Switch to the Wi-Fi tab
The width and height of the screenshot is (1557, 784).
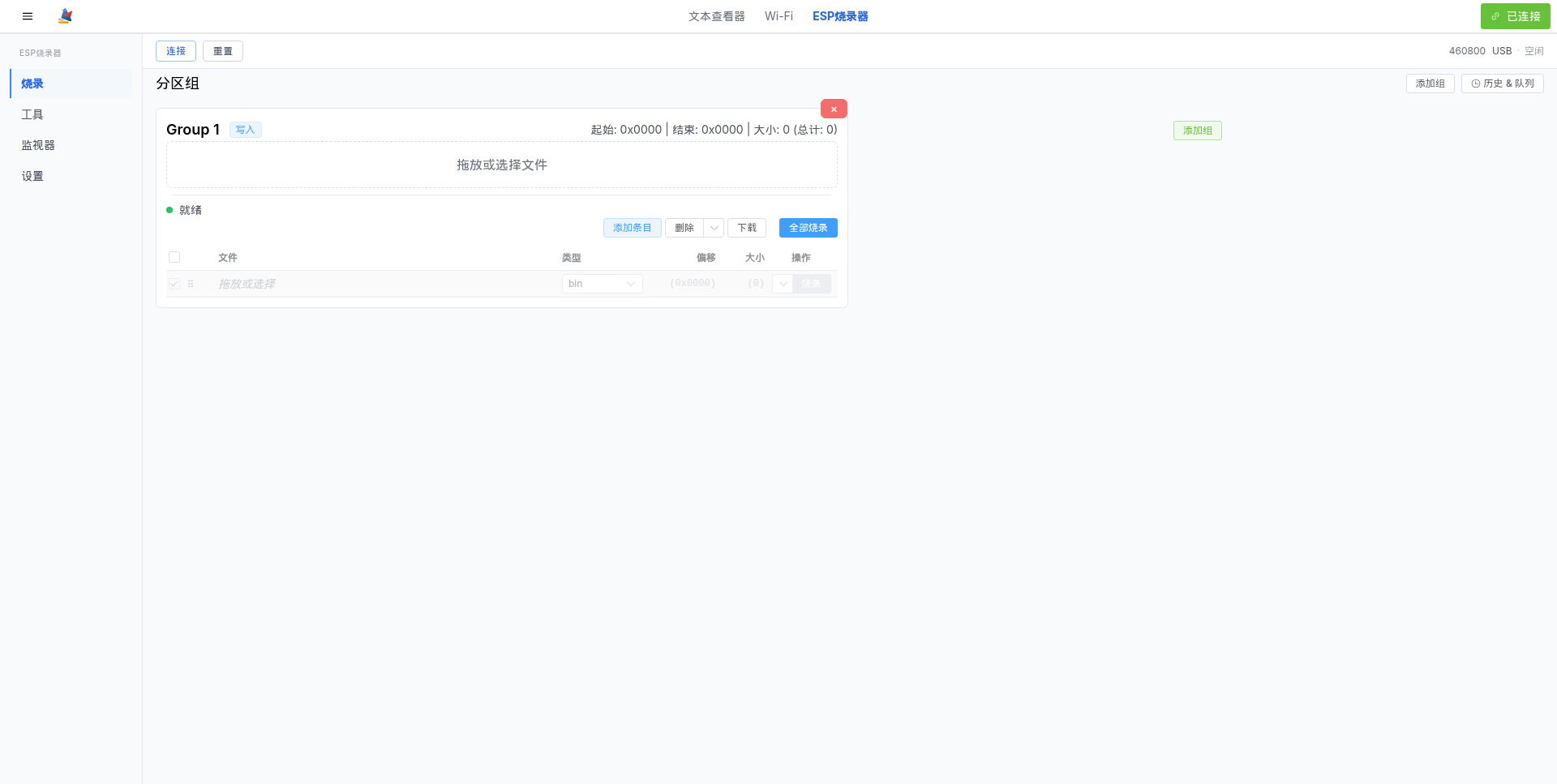click(778, 16)
